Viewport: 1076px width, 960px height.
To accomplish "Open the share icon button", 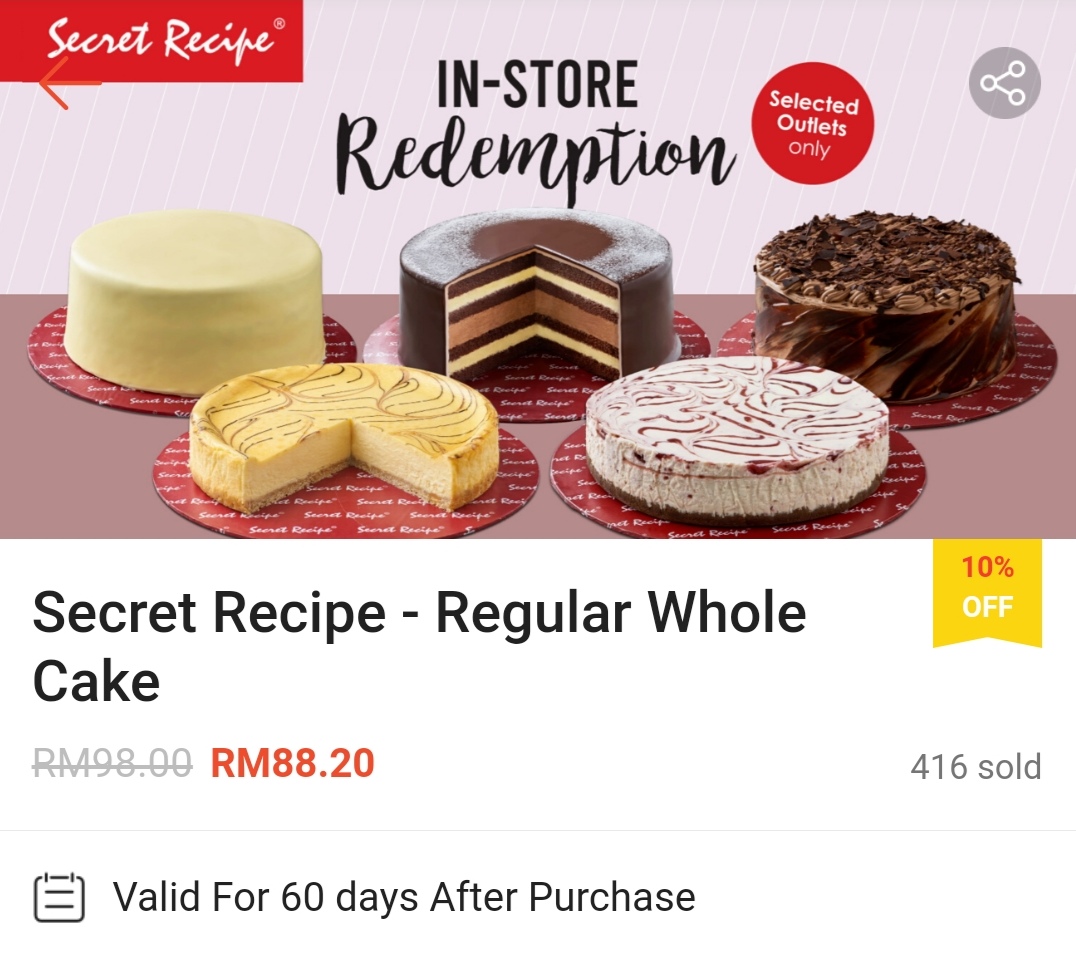I will point(1005,83).
